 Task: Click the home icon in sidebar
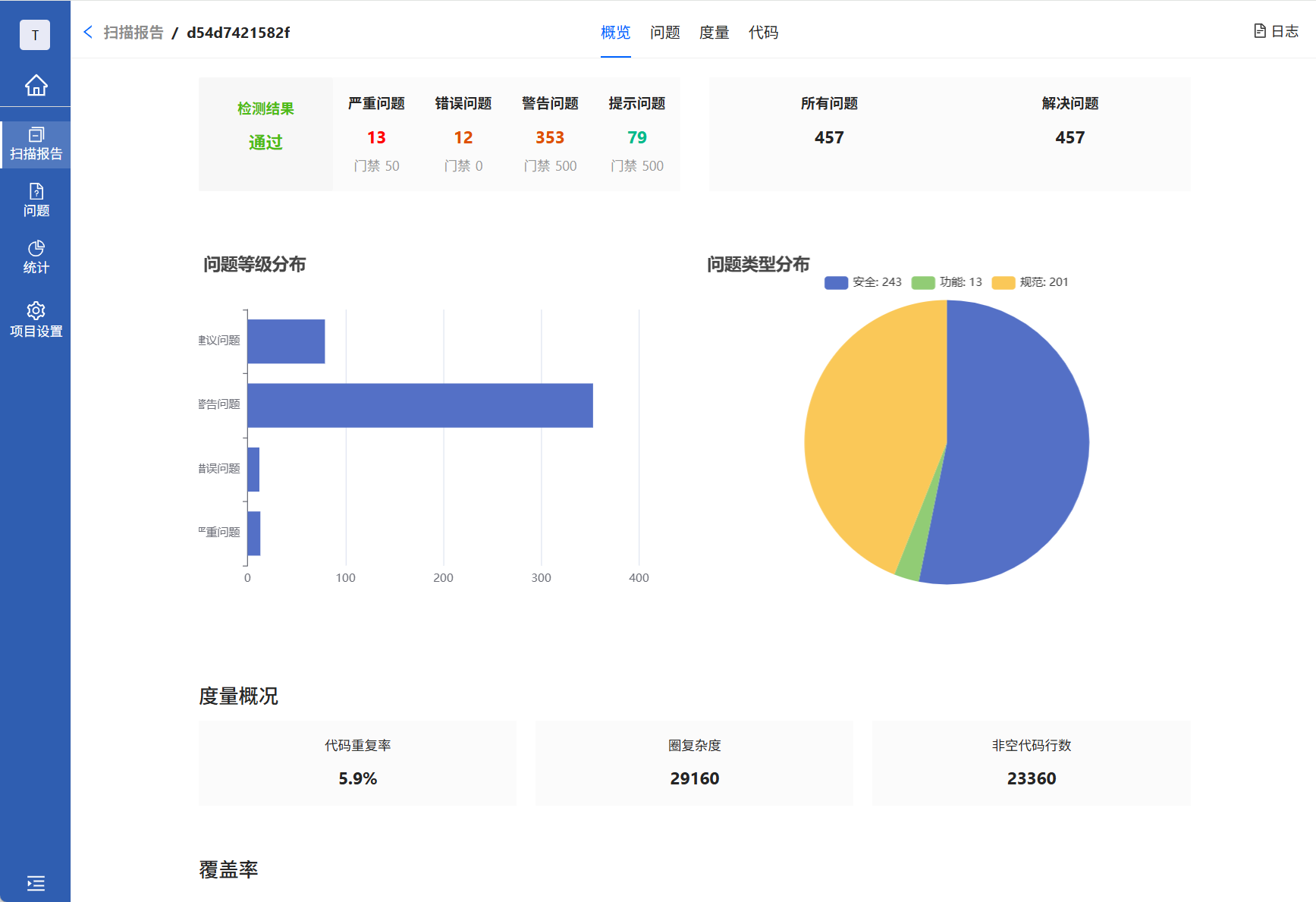[36, 86]
